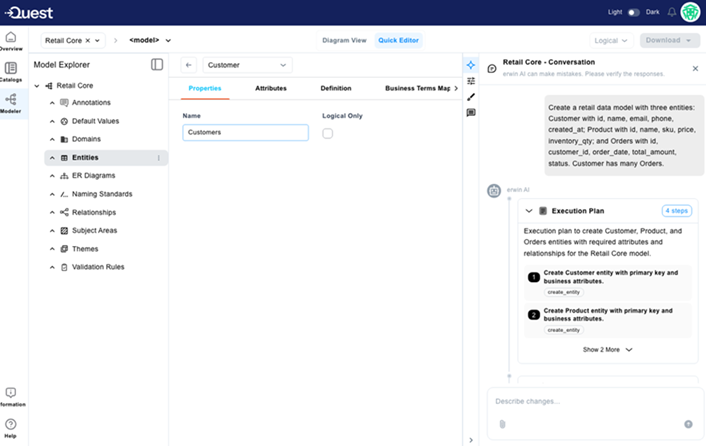706x446 pixels.
Task: Open the erwin AI sparkle icon
Action: click(471, 65)
